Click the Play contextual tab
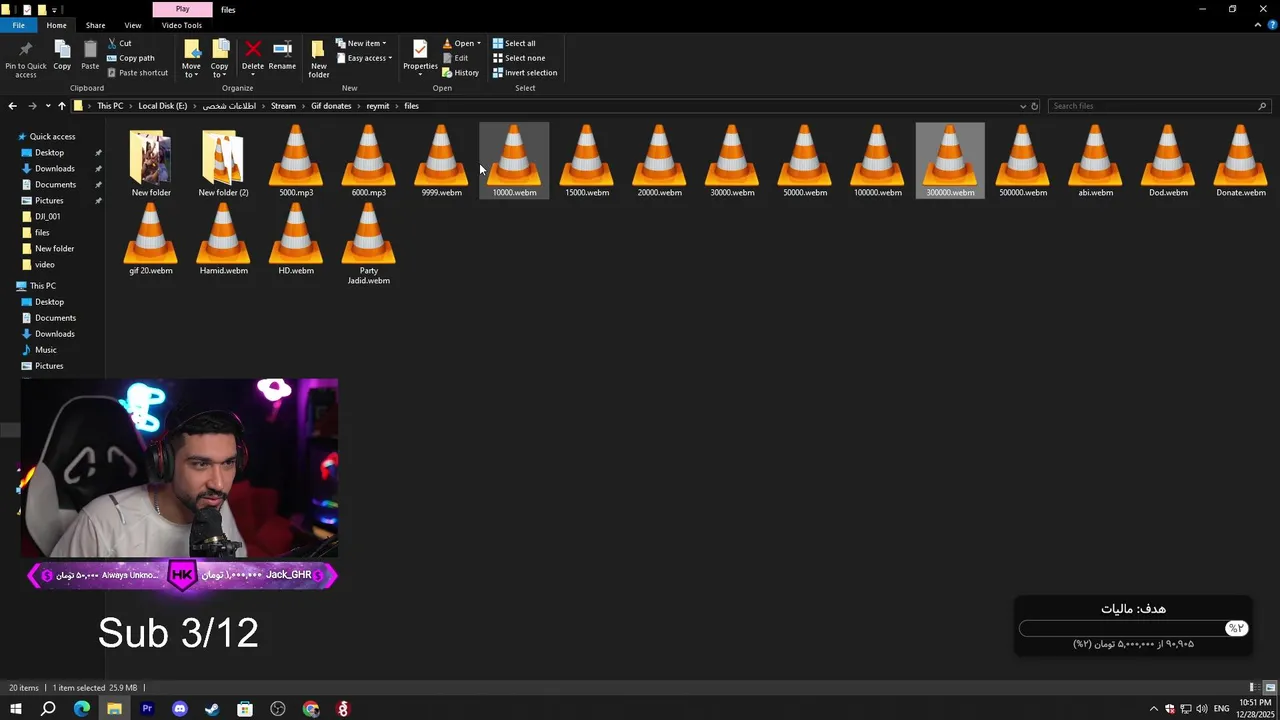 click(182, 9)
